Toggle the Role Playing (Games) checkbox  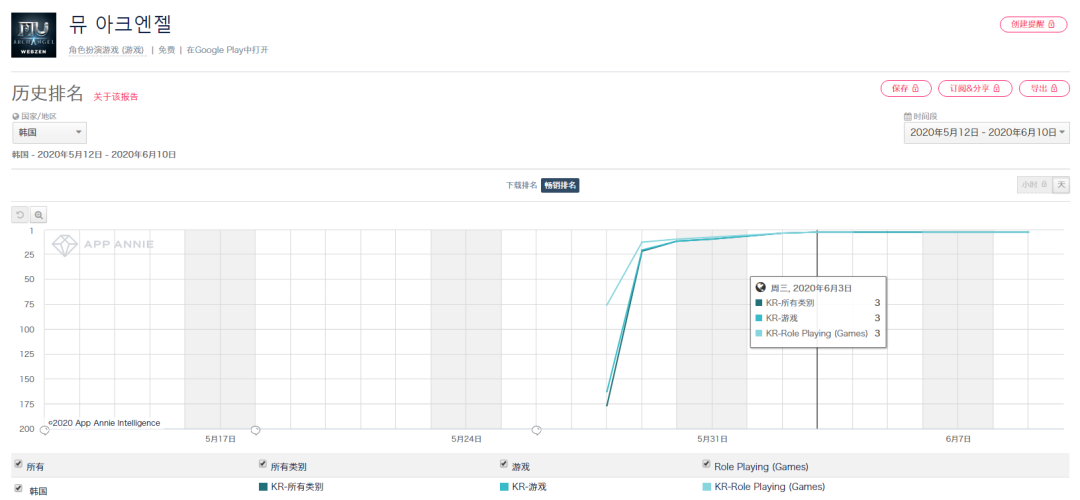click(706, 465)
